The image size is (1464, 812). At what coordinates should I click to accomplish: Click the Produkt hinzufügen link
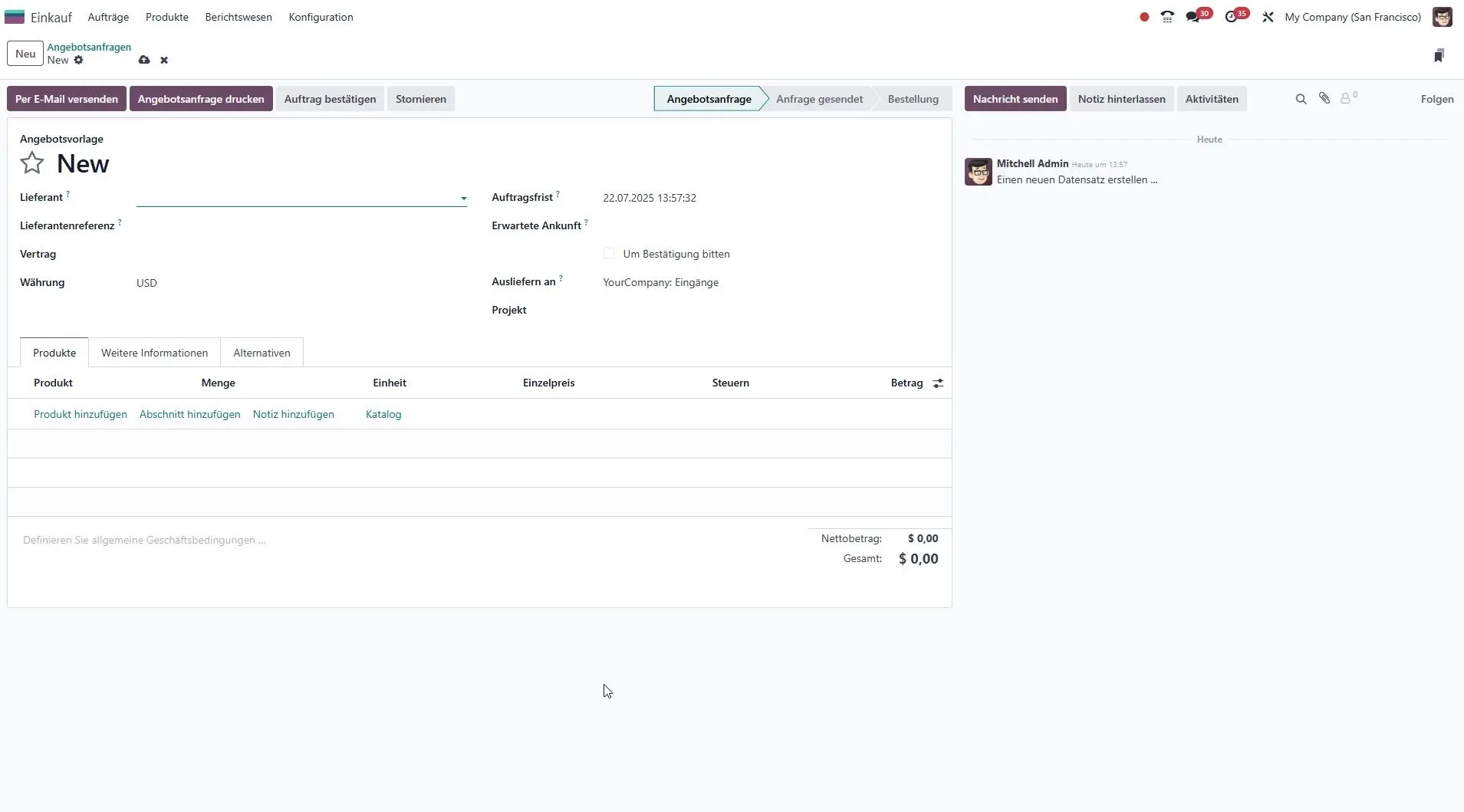tap(81, 414)
